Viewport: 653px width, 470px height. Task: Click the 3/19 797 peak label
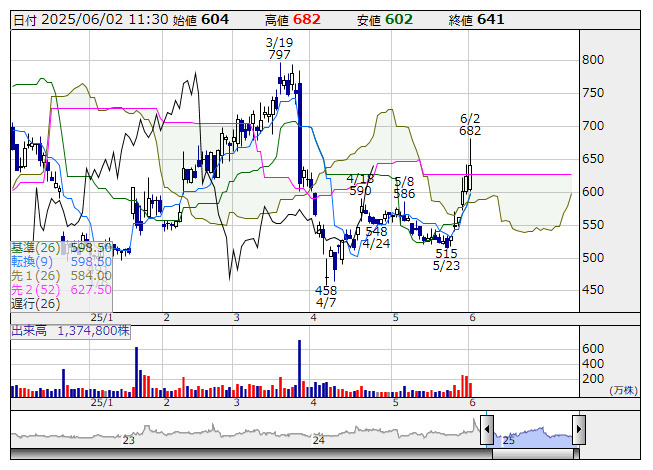tap(279, 48)
